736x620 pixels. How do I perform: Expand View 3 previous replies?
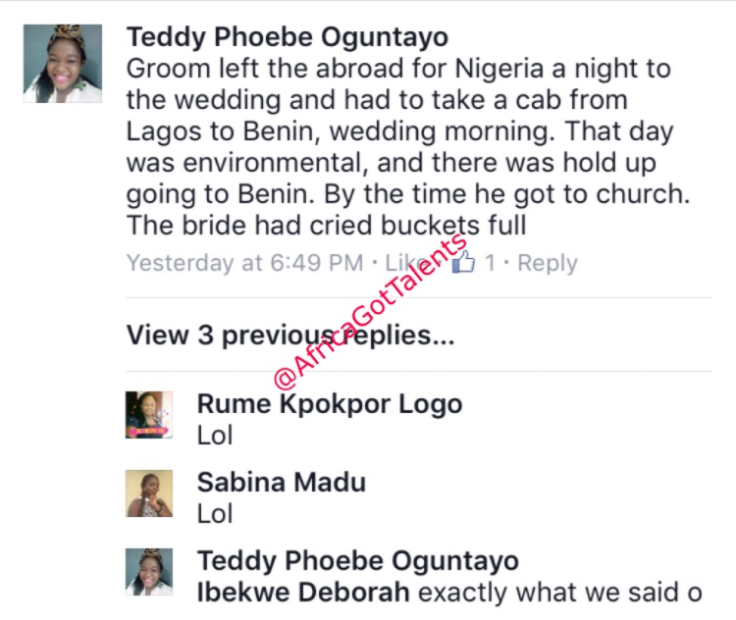[290, 335]
